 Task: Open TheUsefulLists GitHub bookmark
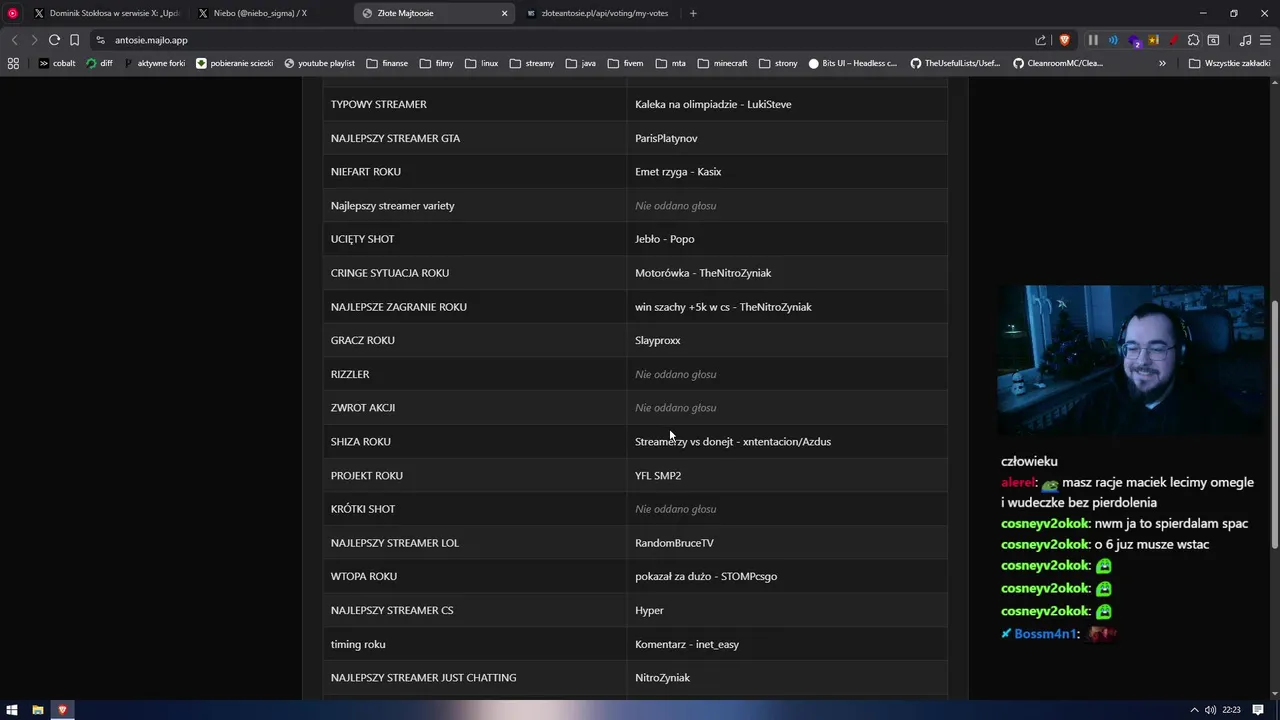point(954,63)
